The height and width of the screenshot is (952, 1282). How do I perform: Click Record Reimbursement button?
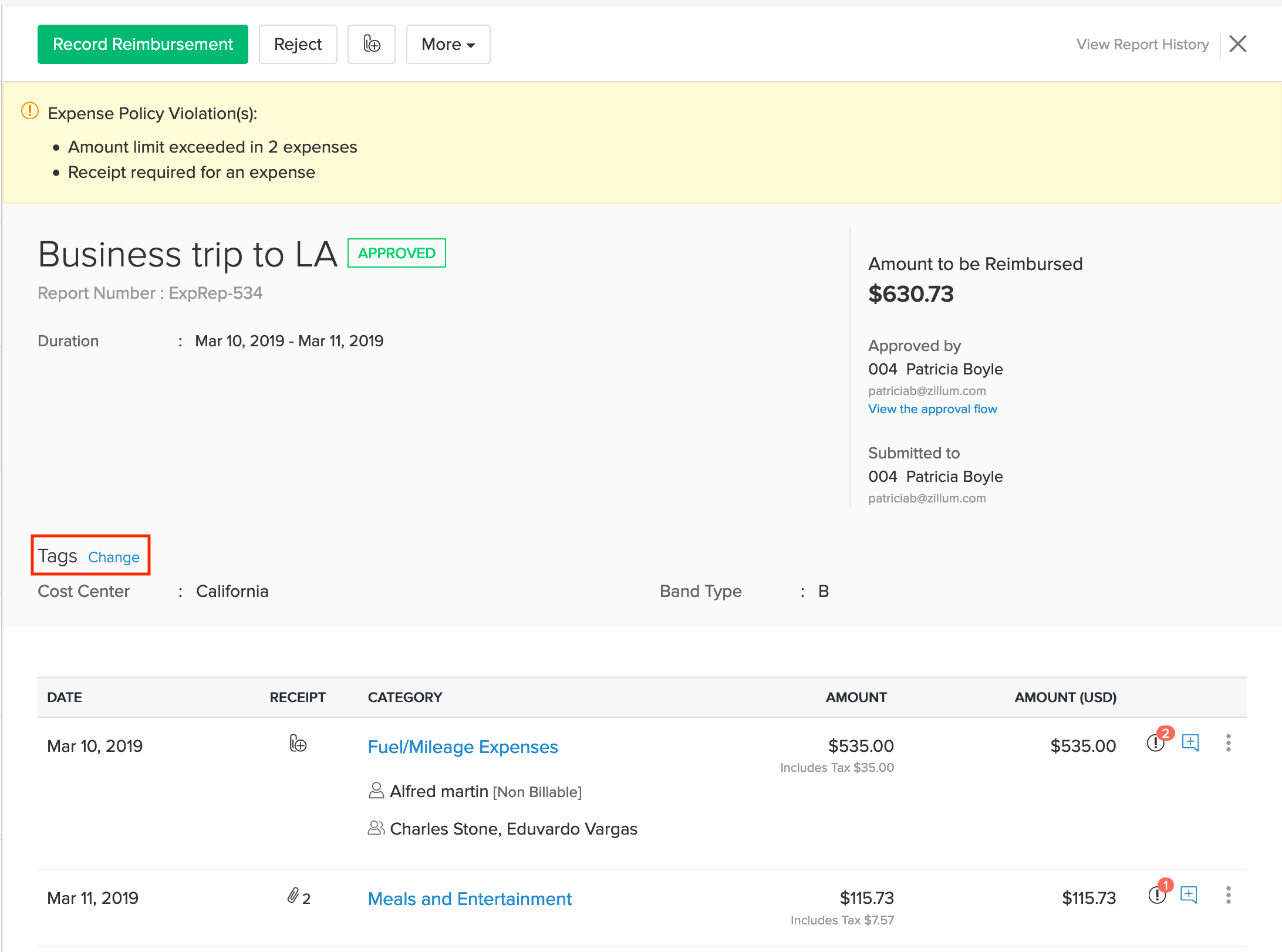(x=143, y=44)
